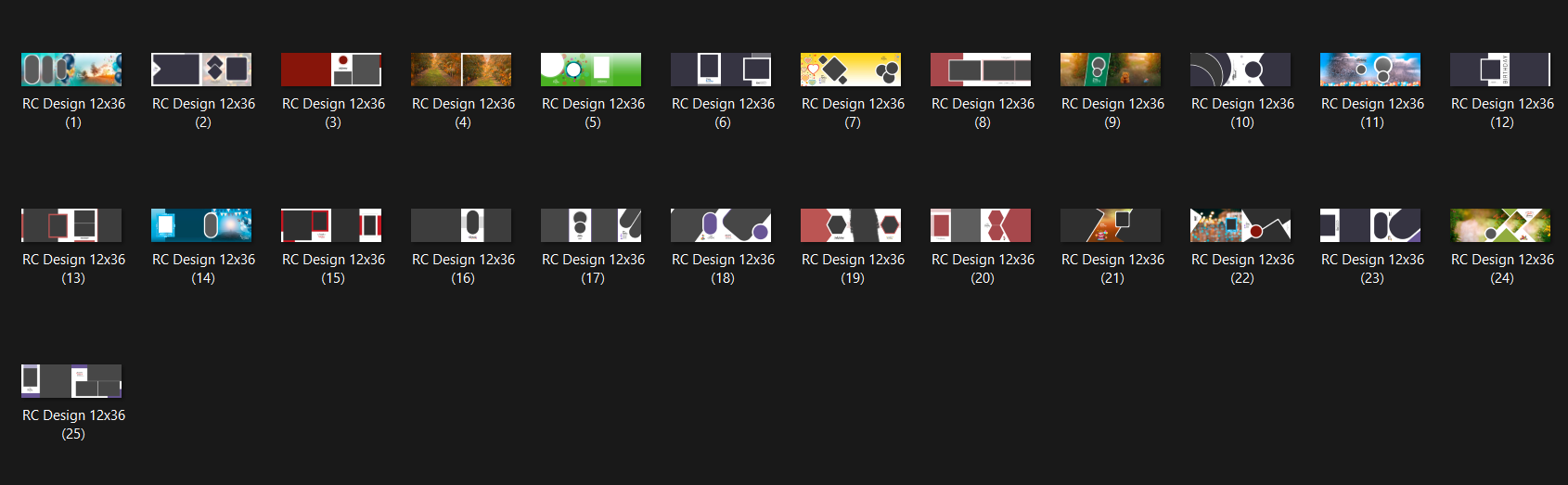
Task: Click the RC Design 12x36 (2) file label
Action: pyautogui.click(x=203, y=113)
